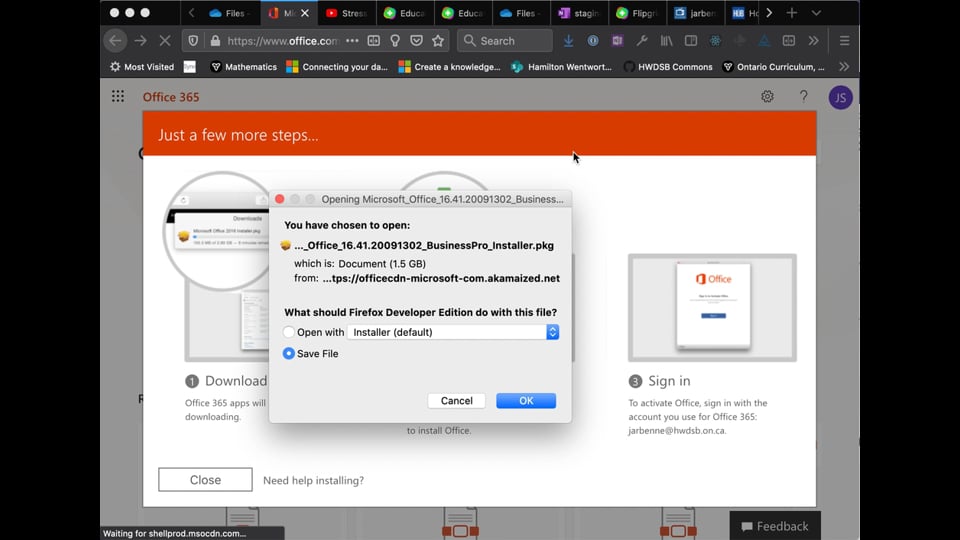The image size is (960, 540).
Task: Open tracking protection shield icon
Action: coord(193,41)
